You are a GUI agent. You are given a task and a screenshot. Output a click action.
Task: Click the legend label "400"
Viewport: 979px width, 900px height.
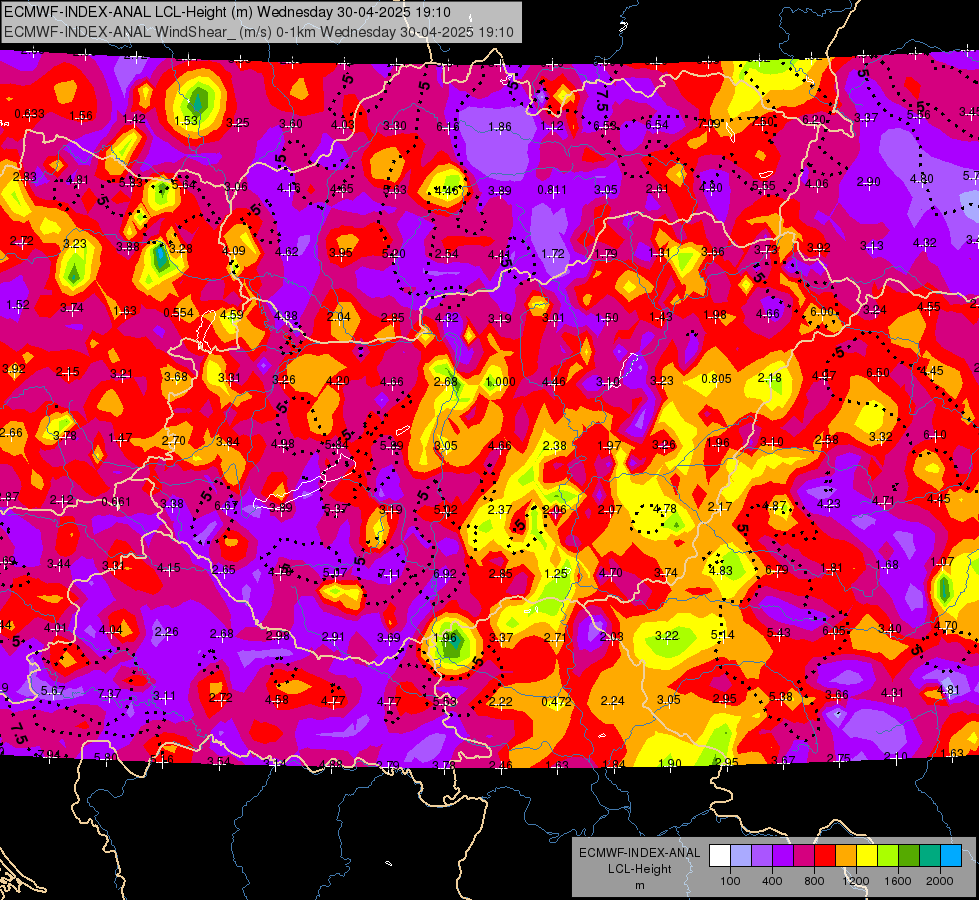coord(772,881)
